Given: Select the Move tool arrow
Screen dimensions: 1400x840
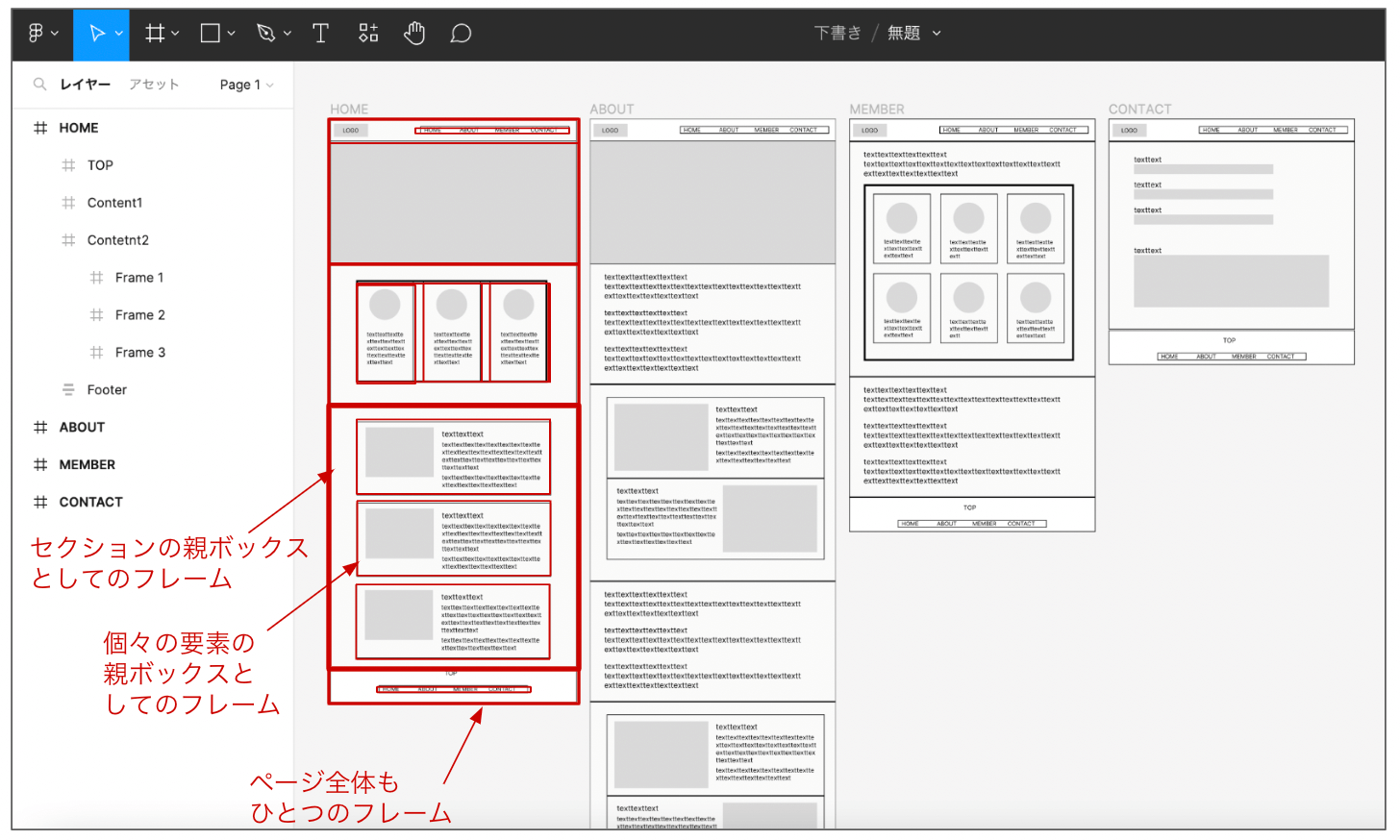Looking at the screenshot, I should coord(97,34).
